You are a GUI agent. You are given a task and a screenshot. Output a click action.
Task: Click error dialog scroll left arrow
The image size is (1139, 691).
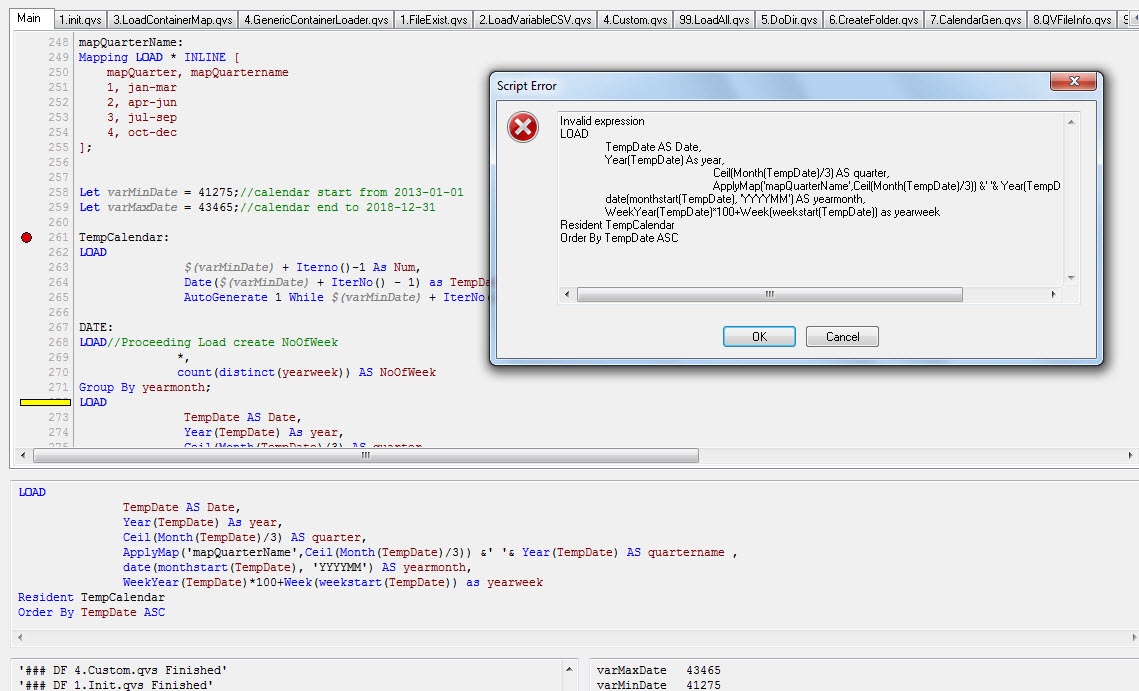[567, 294]
